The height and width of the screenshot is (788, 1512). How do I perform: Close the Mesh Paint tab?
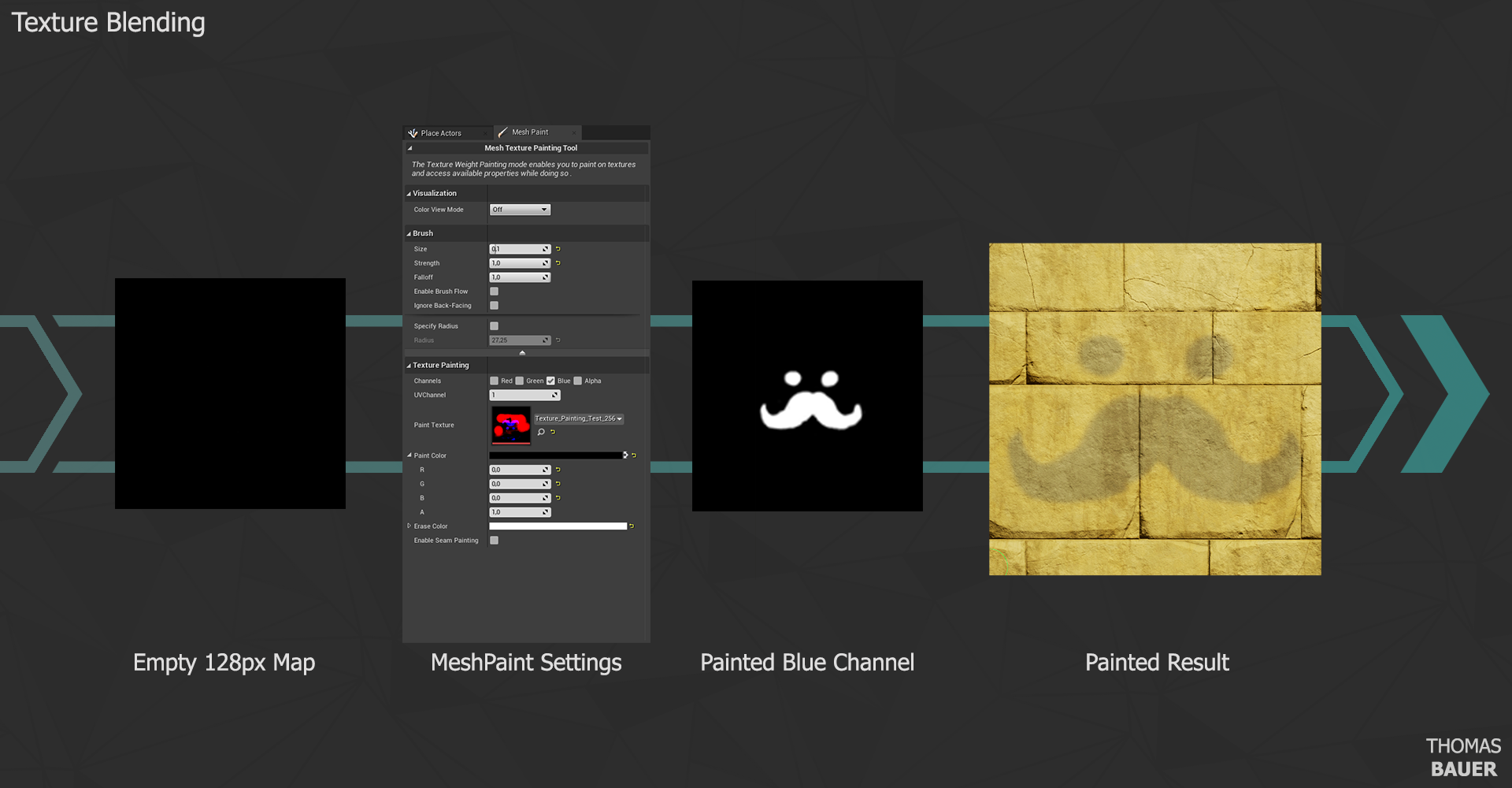pos(573,132)
